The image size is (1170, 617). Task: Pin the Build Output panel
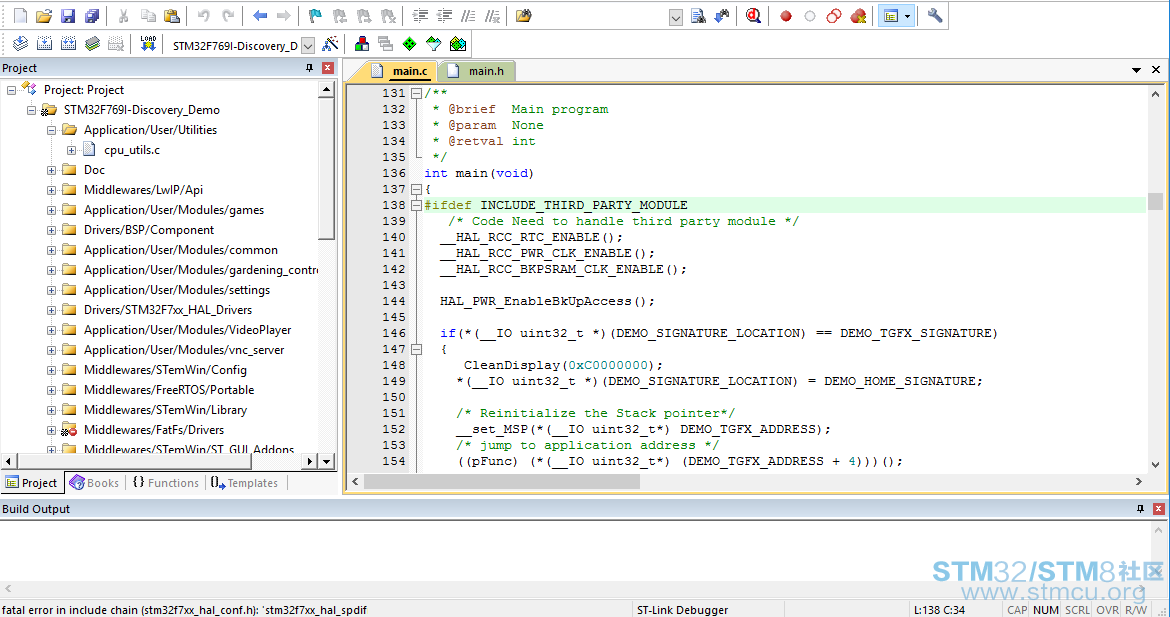(1140, 509)
